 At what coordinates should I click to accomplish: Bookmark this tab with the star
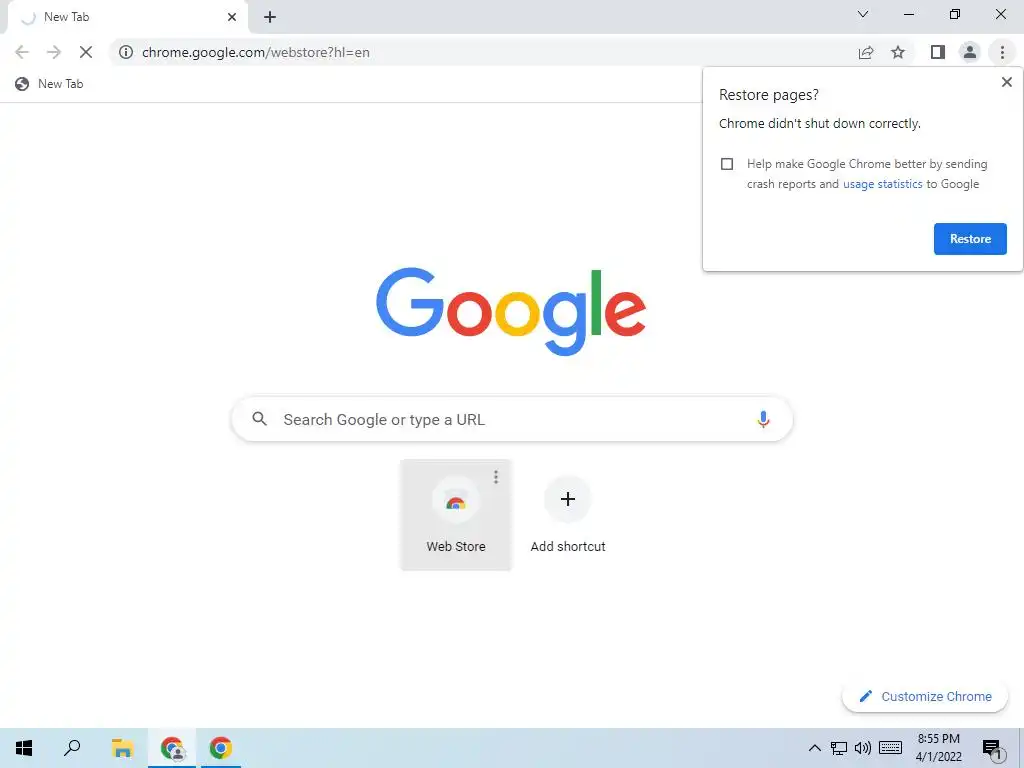[898, 52]
